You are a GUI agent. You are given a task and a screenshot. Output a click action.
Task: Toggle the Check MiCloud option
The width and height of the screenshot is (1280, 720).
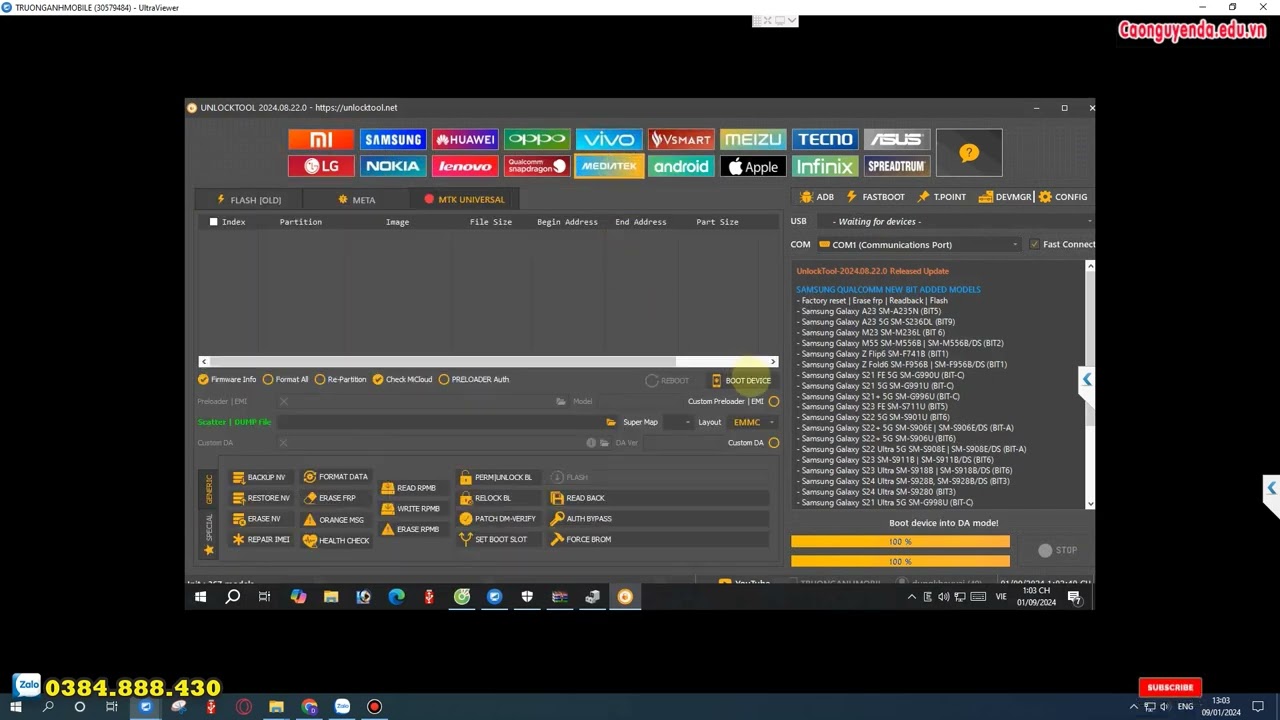[402, 380]
